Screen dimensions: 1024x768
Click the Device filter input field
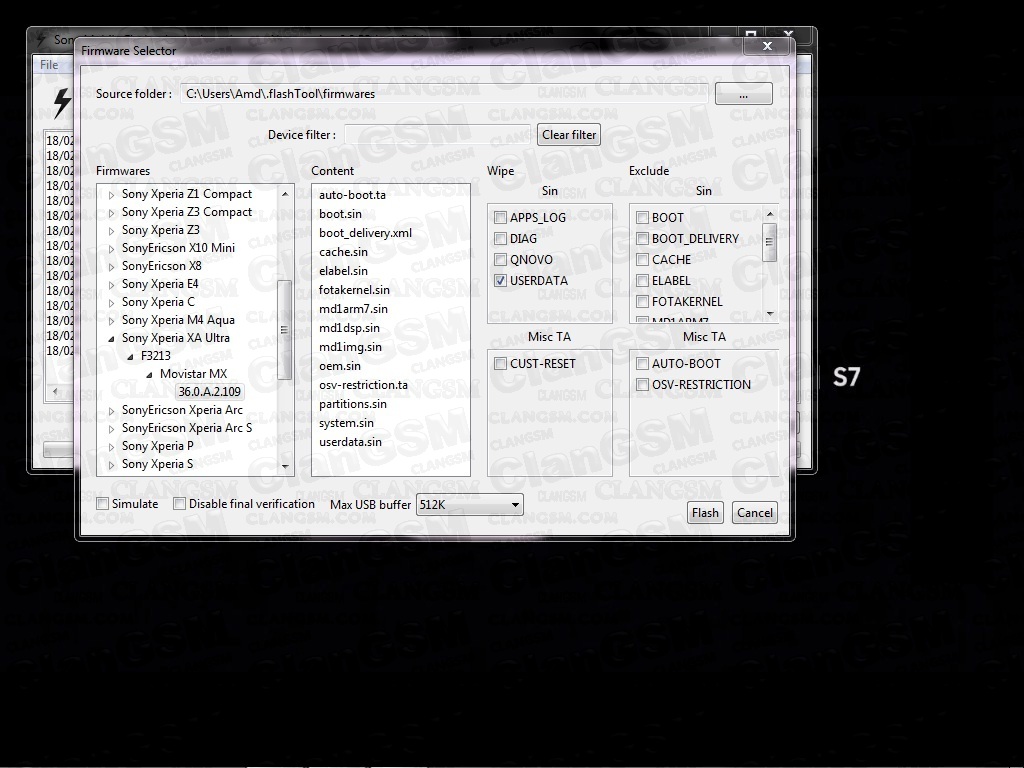click(437, 135)
